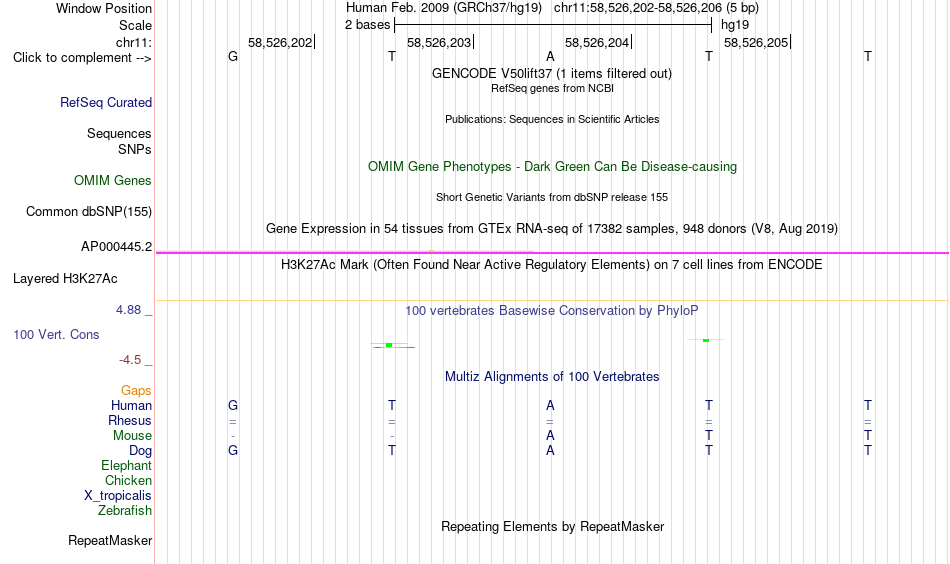
Task: Click 'Repeating Elements by RepeatMasker' title
Action: [552, 526]
